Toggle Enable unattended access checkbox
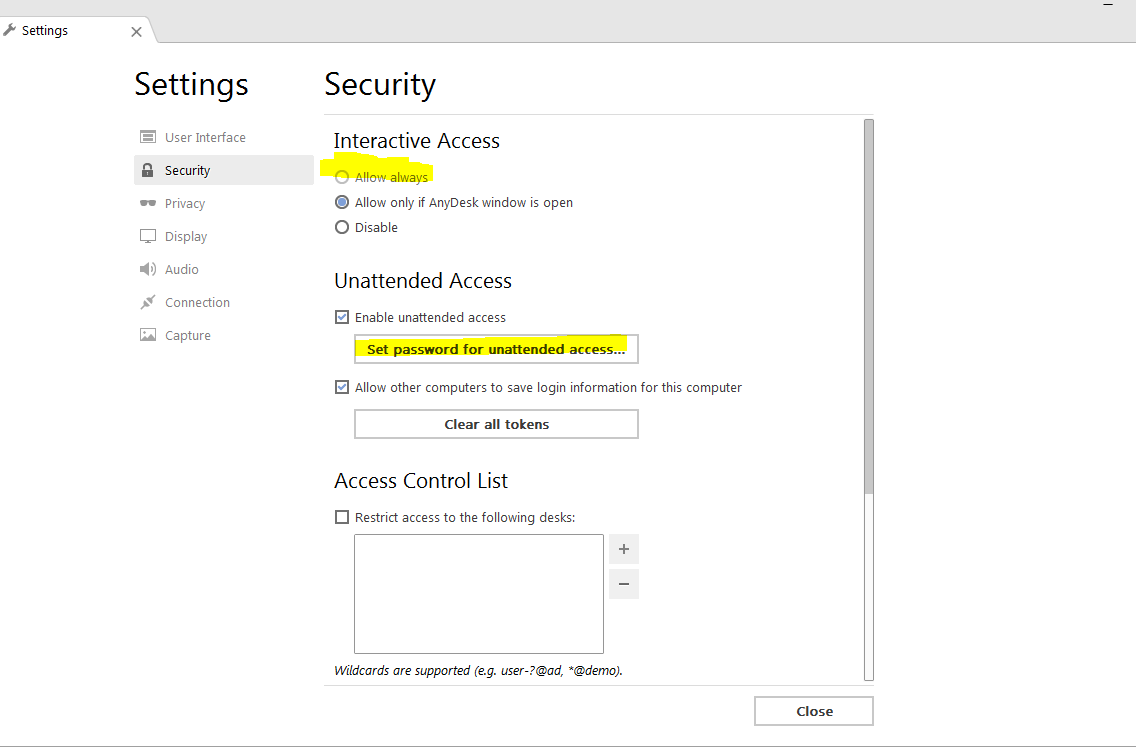The image size is (1136, 755). [342, 317]
